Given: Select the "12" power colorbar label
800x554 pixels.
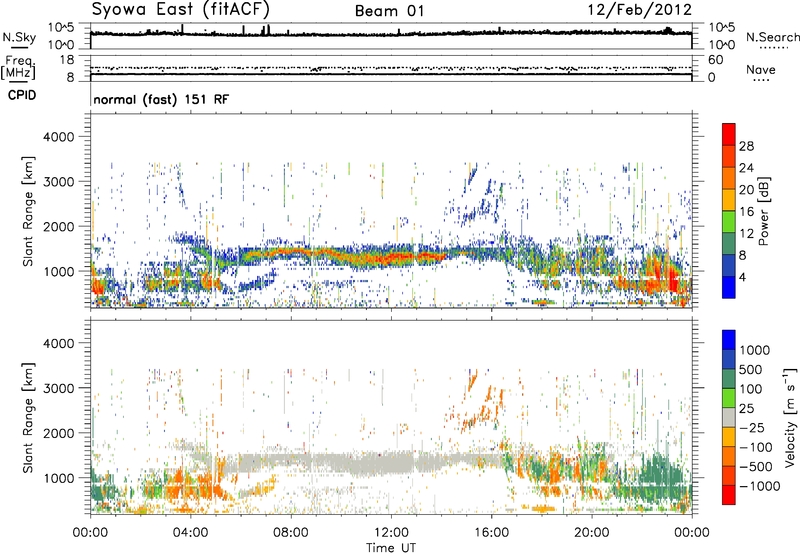Looking at the screenshot, I should point(746,234).
